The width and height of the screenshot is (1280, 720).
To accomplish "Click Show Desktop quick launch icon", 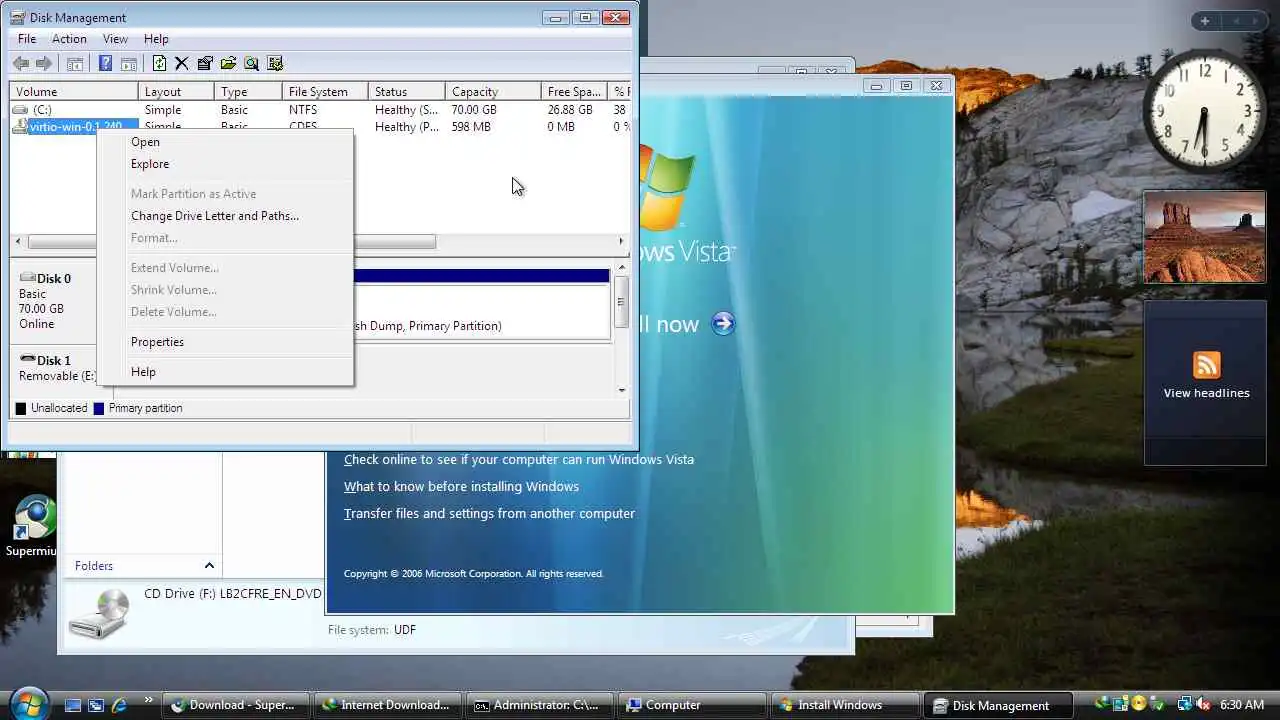I will pos(73,705).
